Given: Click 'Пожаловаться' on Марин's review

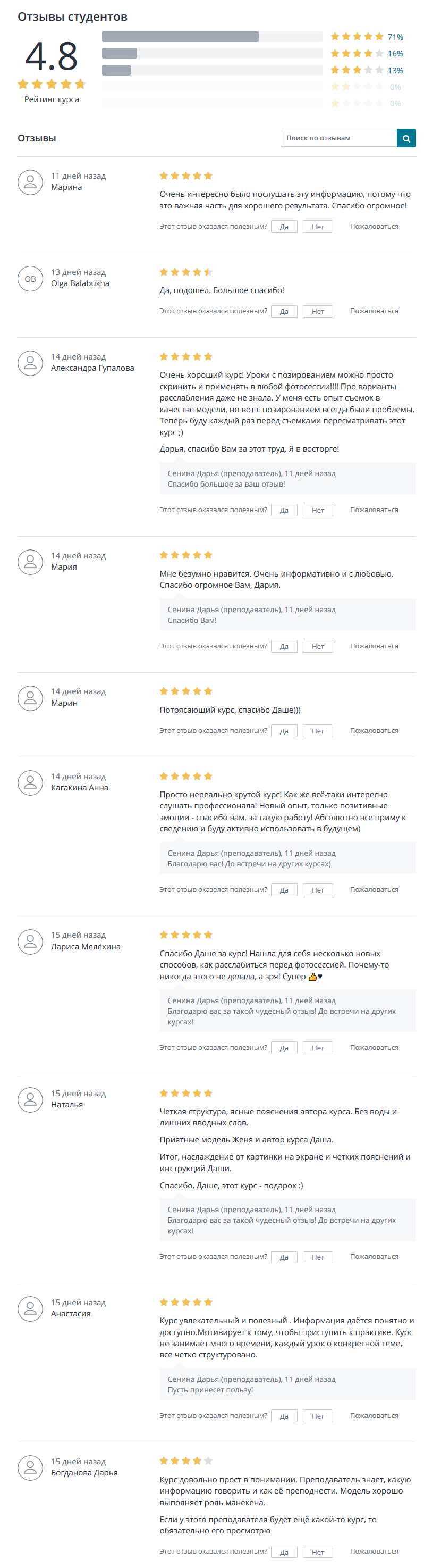Looking at the screenshot, I should [x=374, y=730].
